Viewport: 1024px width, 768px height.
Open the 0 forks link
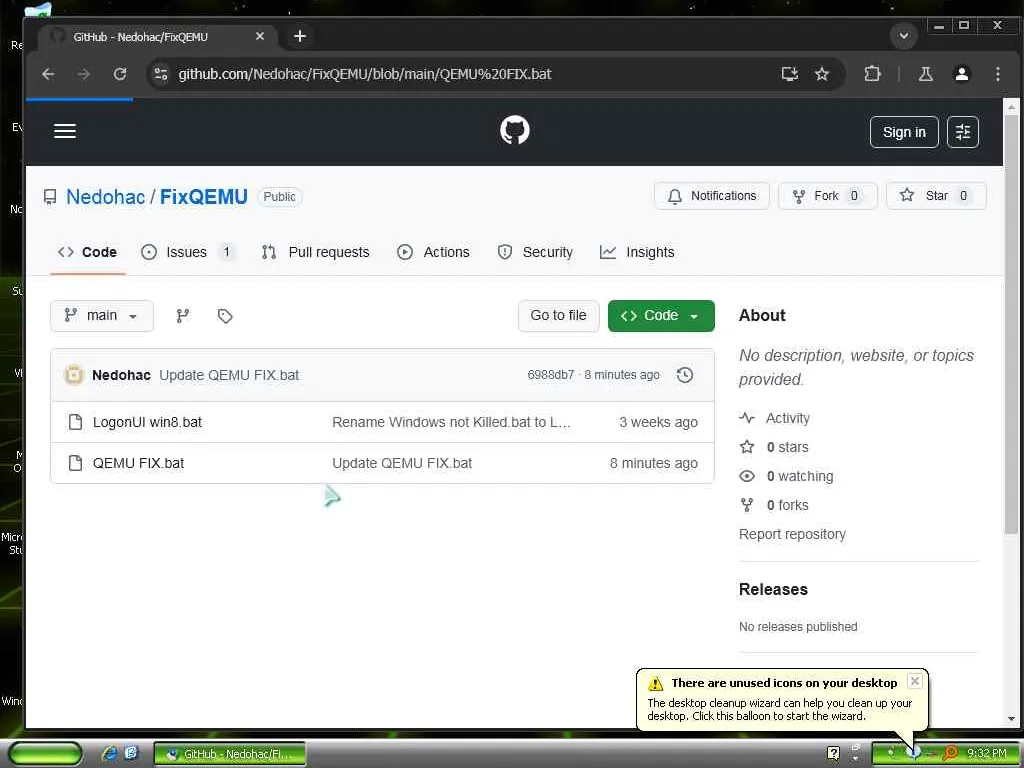tap(788, 505)
